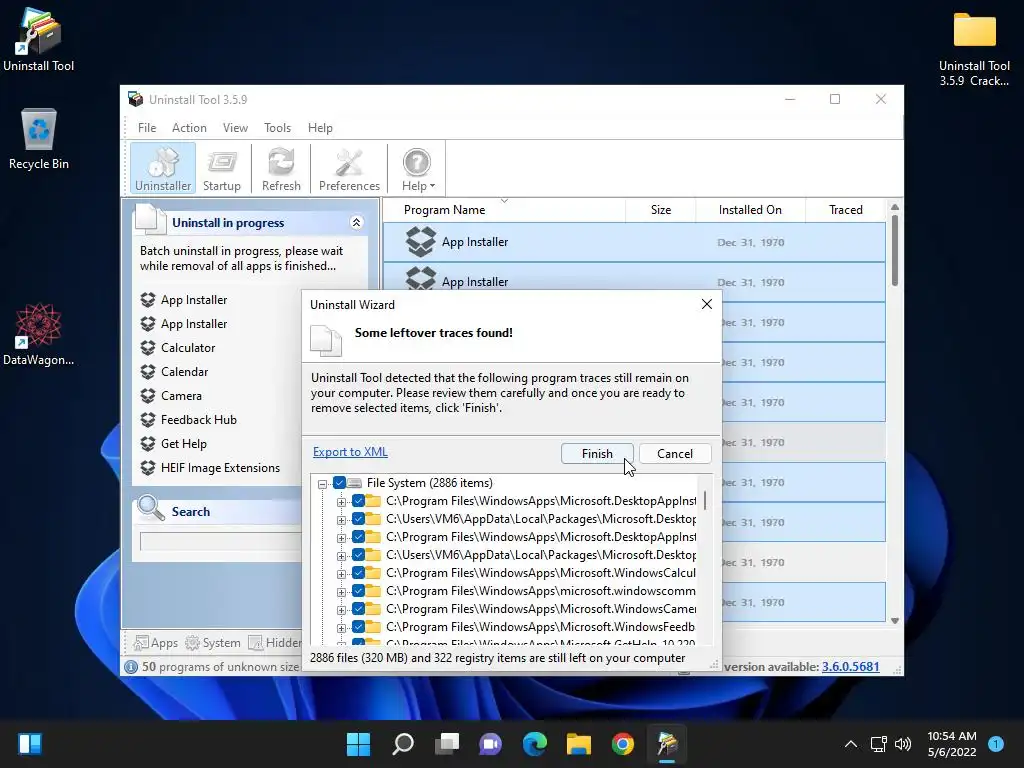Open the Tools menu

tap(277, 128)
